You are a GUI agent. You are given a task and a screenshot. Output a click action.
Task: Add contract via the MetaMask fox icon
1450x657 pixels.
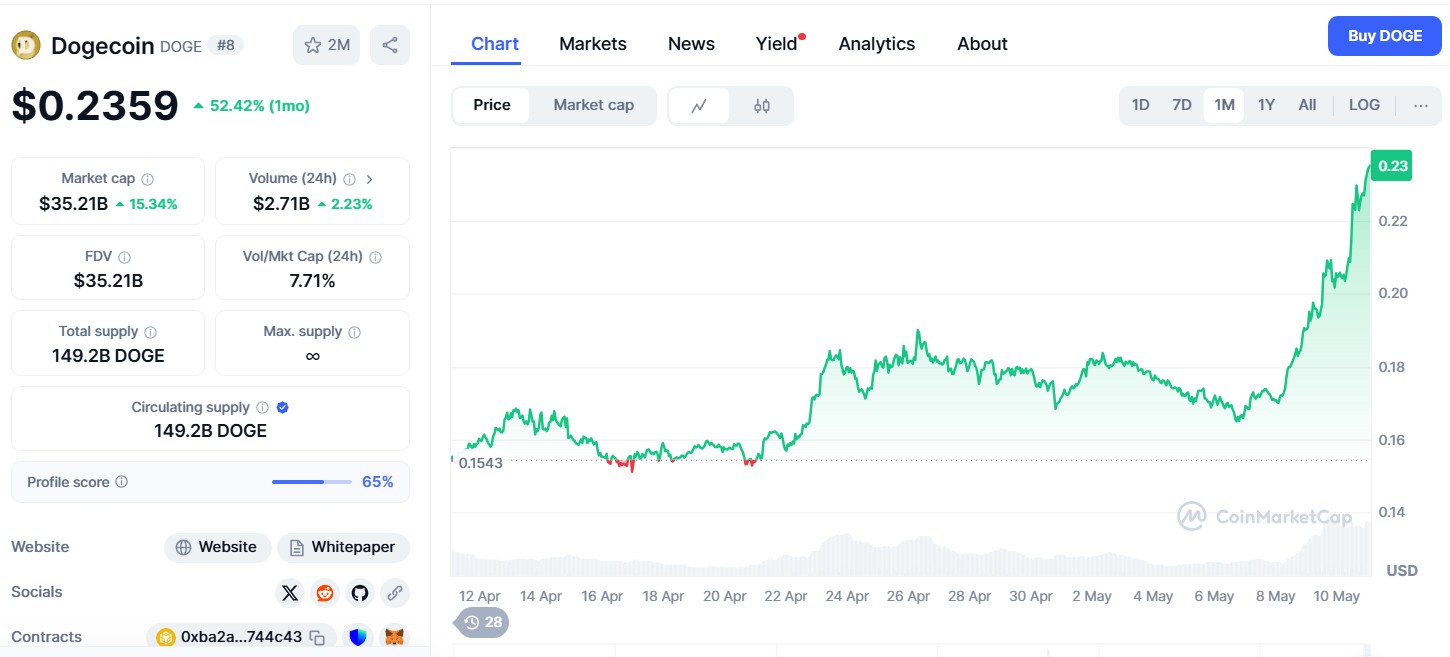pos(394,636)
